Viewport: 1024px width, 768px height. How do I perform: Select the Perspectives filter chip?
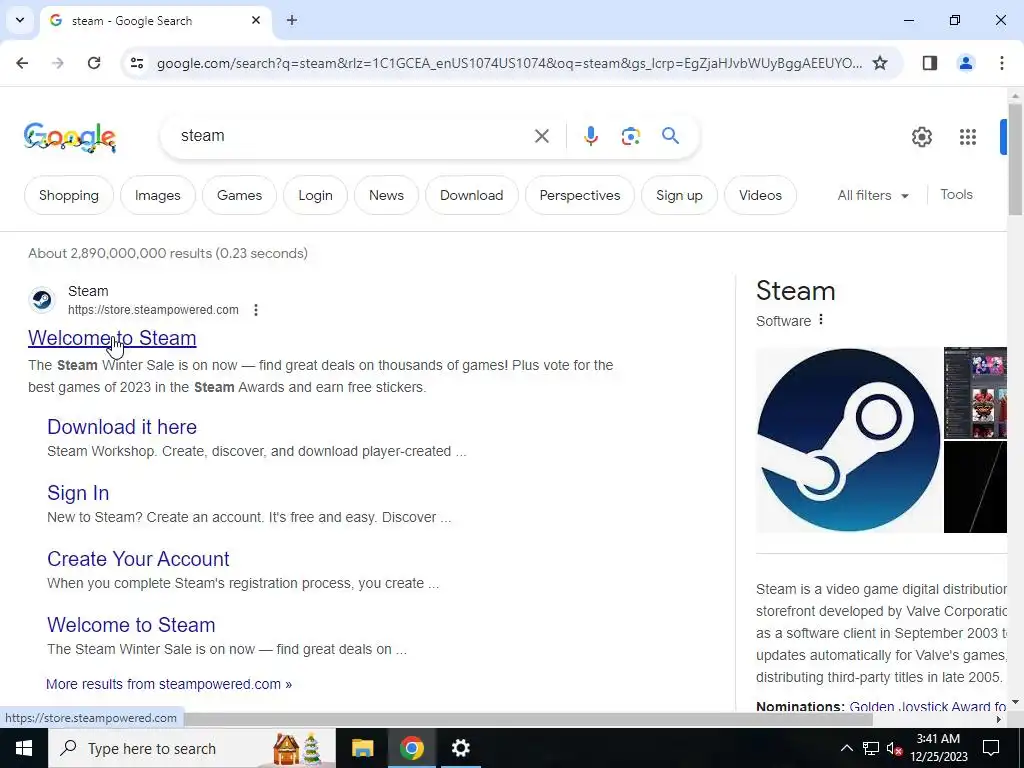click(x=580, y=195)
